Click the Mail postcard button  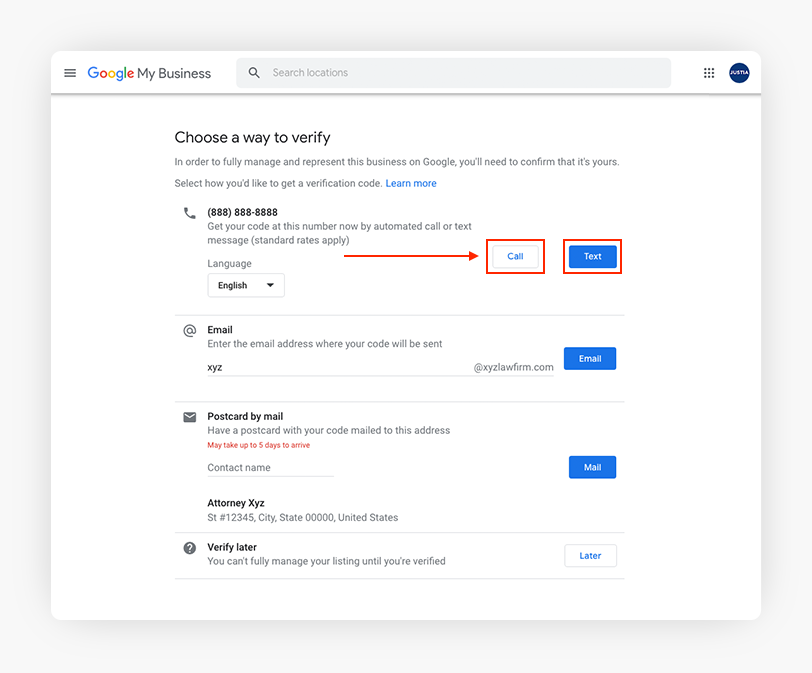pyautogui.click(x=592, y=467)
